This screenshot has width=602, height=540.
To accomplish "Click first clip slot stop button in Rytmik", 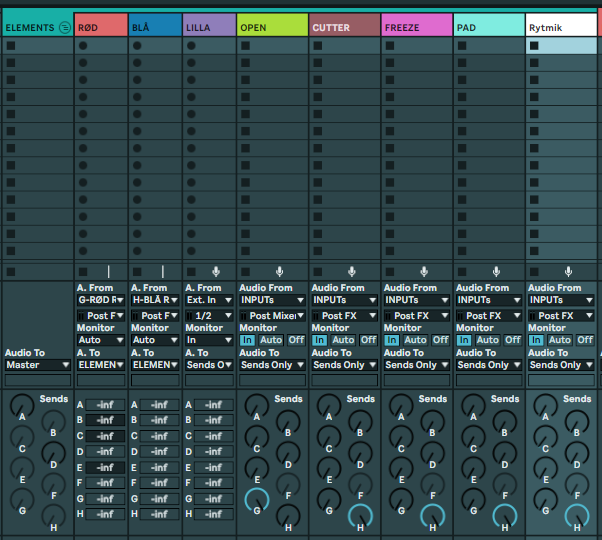I will pos(535,46).
